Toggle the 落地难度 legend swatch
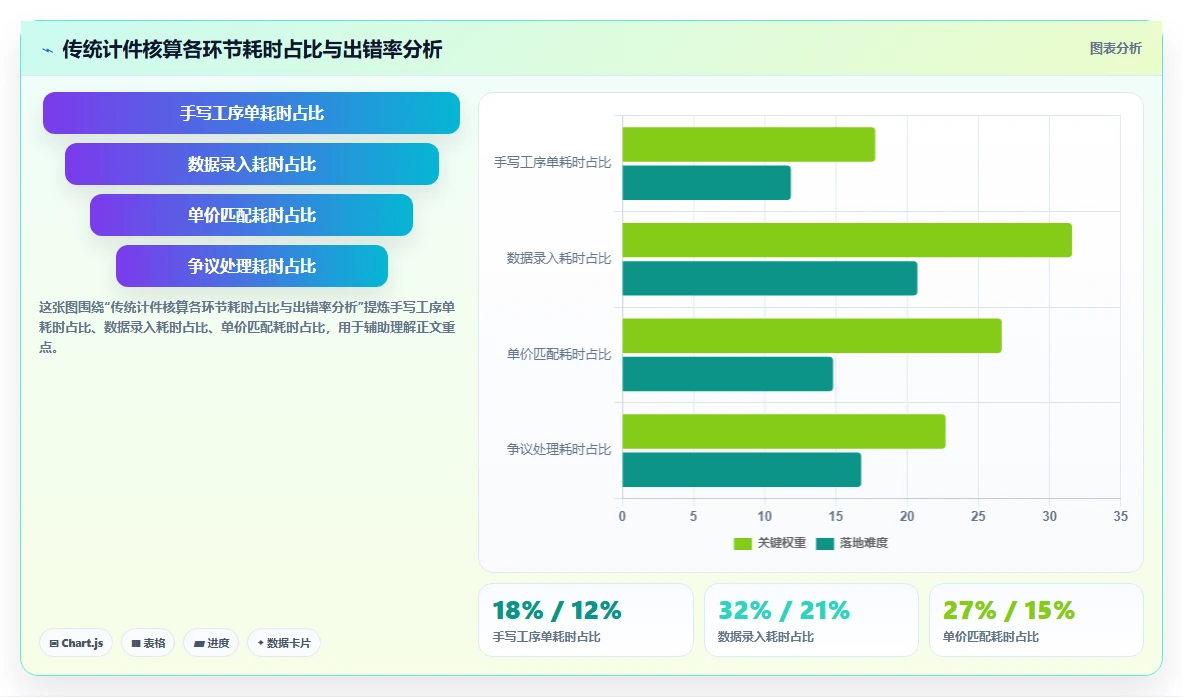This screenshot has height=697, width=1183. point(825,543)
